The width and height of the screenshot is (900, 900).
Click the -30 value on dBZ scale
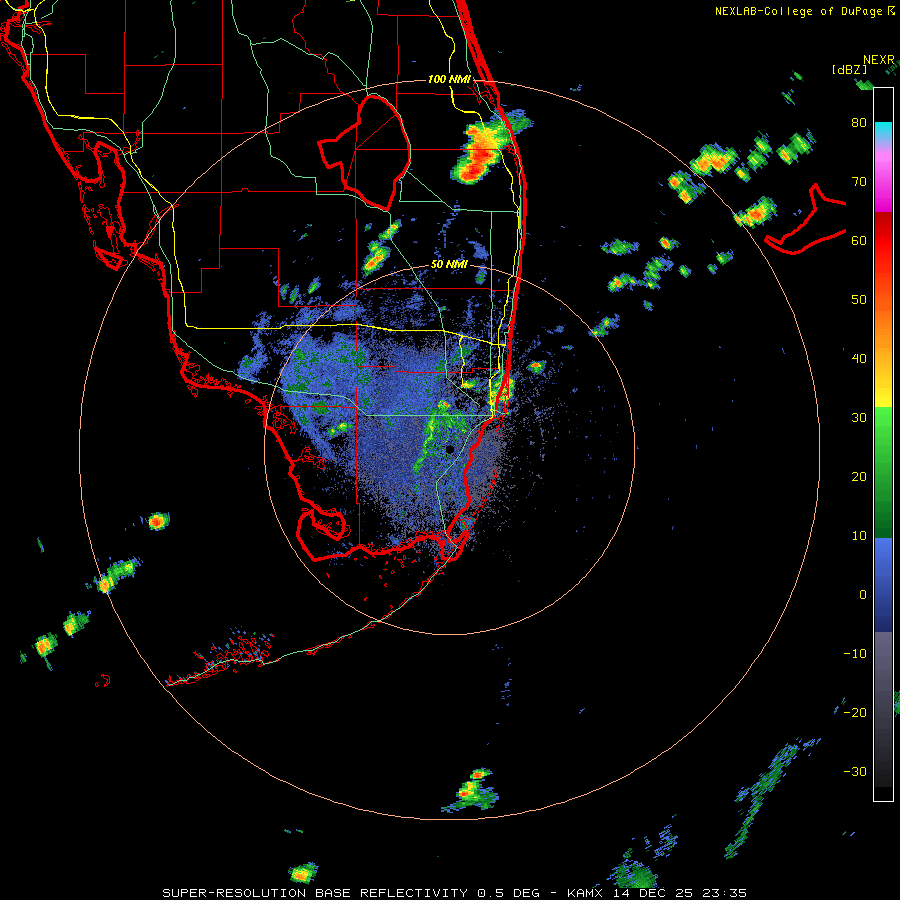tap(855, 772)
